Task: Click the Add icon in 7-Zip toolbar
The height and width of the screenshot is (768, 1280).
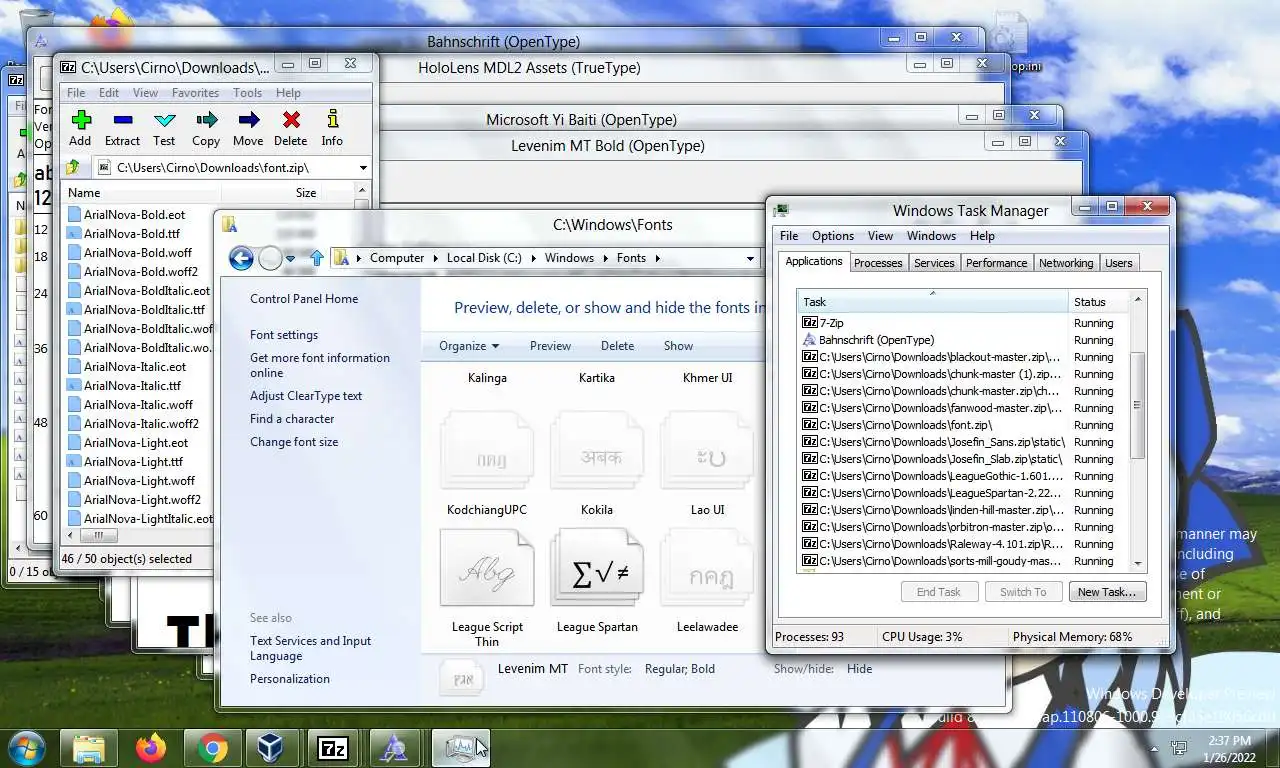Action: [81, 121]
